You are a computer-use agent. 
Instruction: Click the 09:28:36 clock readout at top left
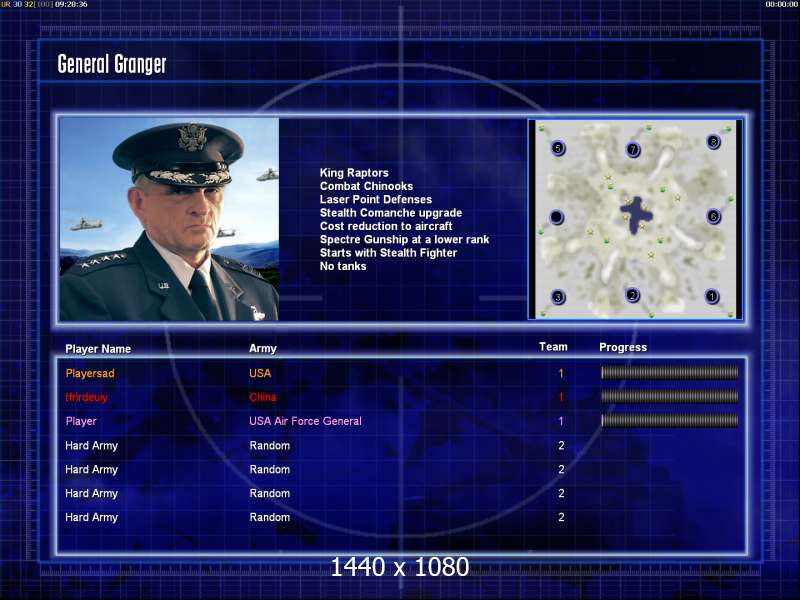tap(71, 4)
